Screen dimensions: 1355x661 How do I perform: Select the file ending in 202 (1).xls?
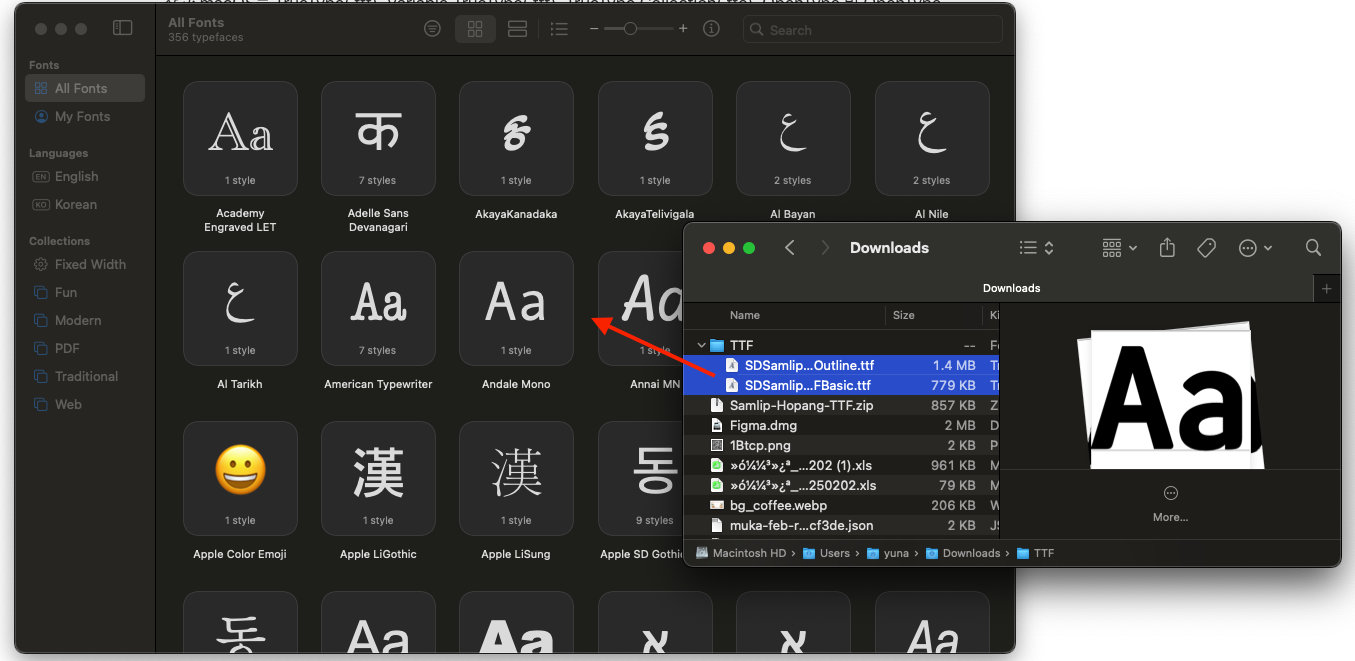842,465
